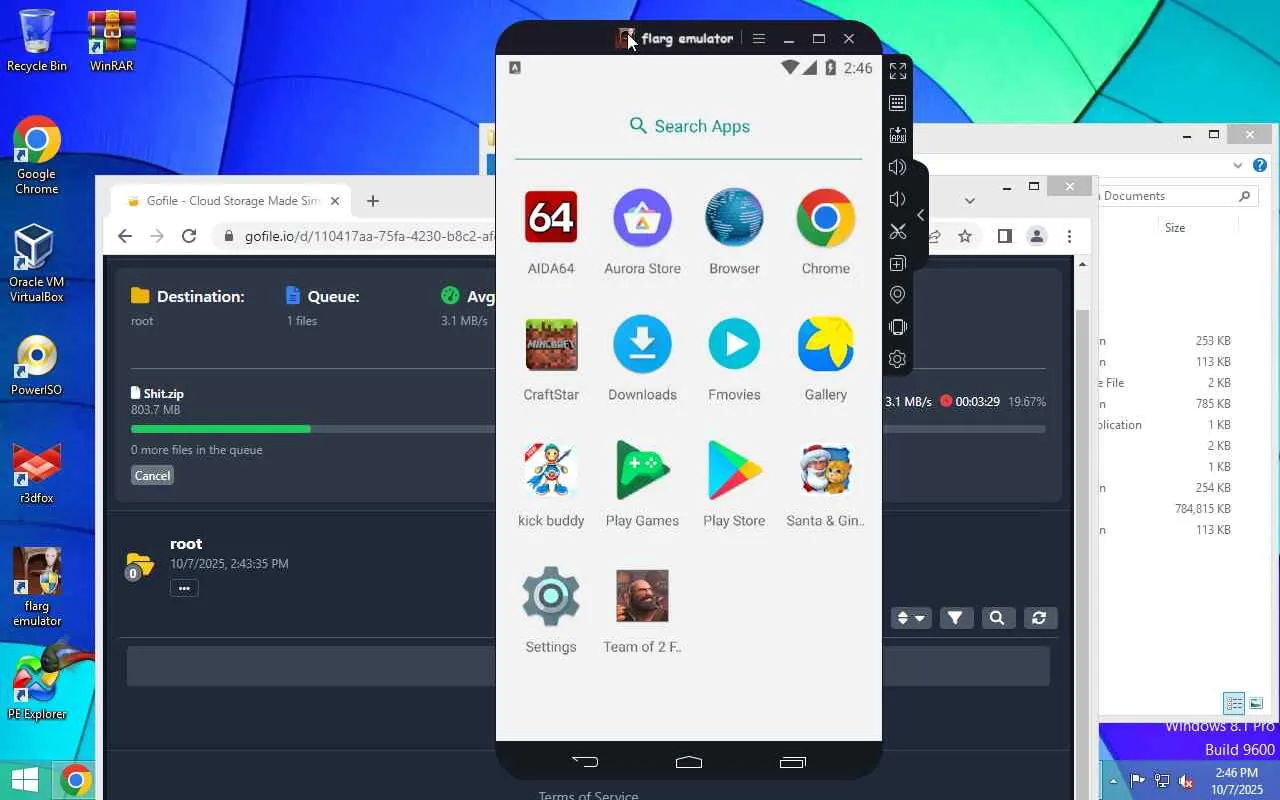This screenshot has width=1280, height=800.
Task: Open the Gofile sort order dropdown
Action: point(911,618)
